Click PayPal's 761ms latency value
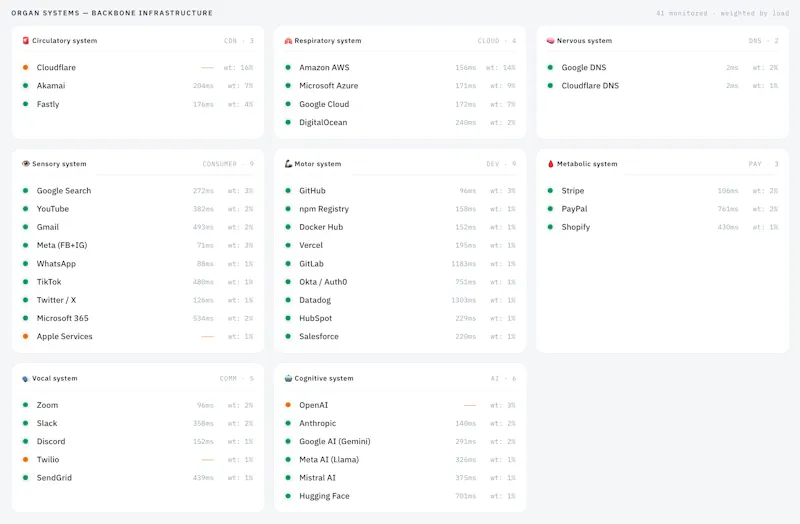The height and width of the screenshot is (524, 800). point(728,209)
